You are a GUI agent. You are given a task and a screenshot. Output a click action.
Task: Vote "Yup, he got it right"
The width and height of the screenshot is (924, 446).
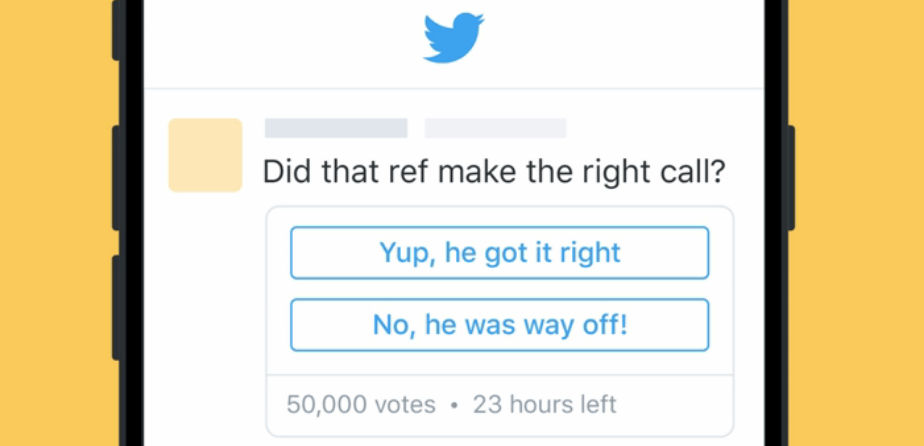point(499,253)
